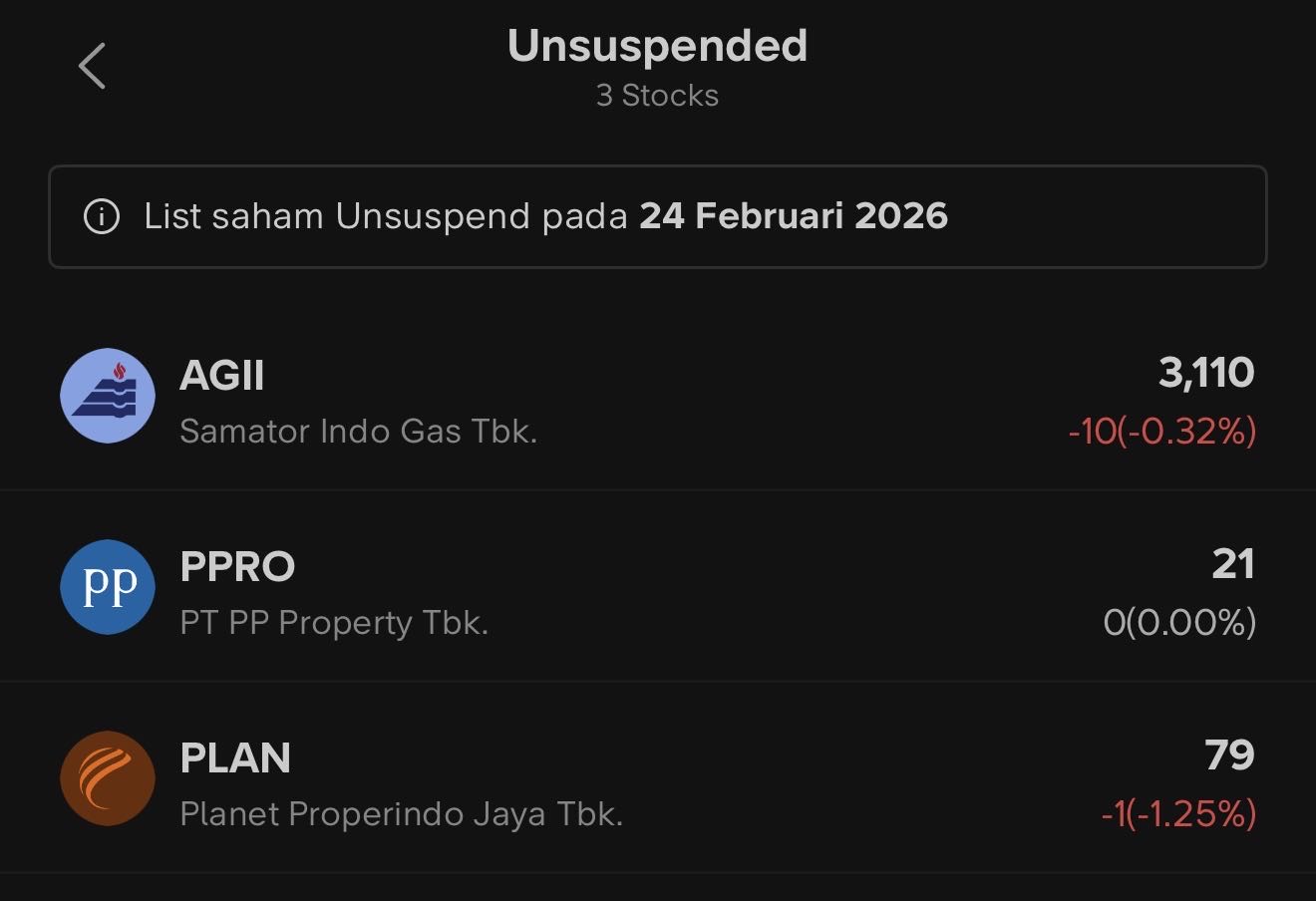This screenshot has height=901, width=1316.
Task: Tap the back arrow icon
Action: pyautogui.click(x=93, y=67)
